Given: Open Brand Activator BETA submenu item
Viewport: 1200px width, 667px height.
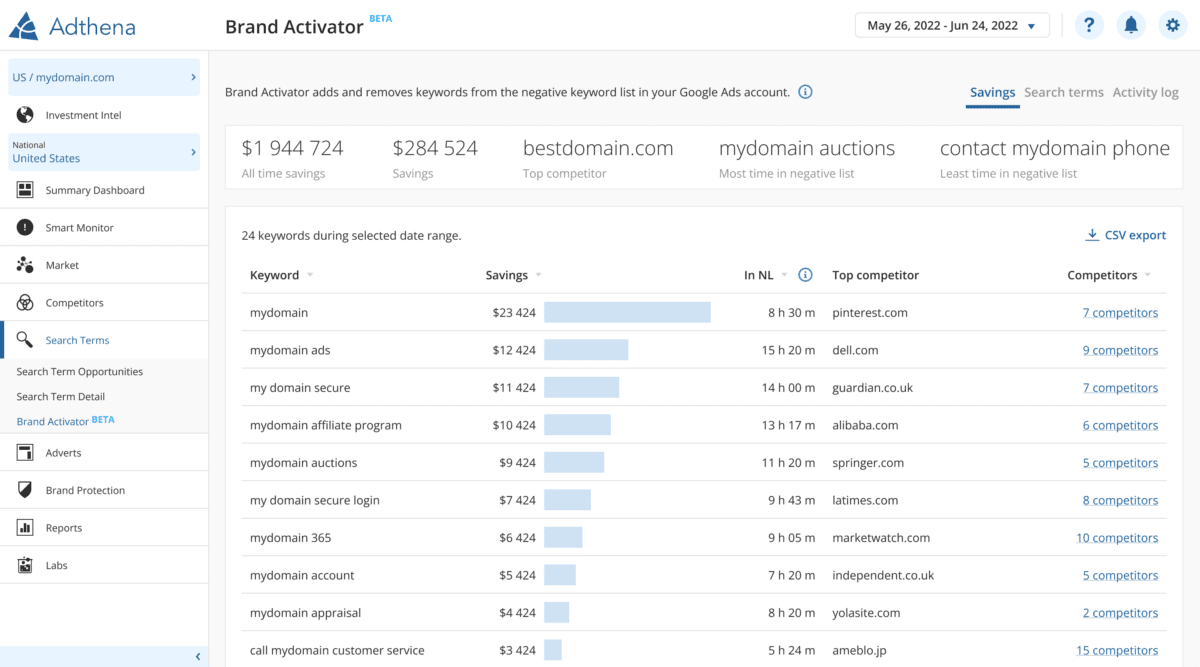Looking at the screenshot, I should click(66, 421).
